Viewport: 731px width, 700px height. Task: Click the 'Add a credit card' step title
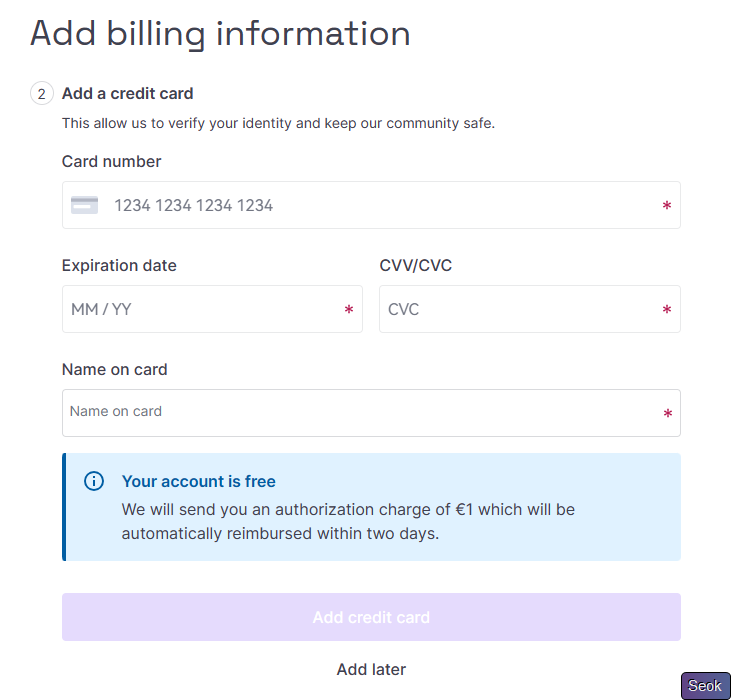pos(127,93)
